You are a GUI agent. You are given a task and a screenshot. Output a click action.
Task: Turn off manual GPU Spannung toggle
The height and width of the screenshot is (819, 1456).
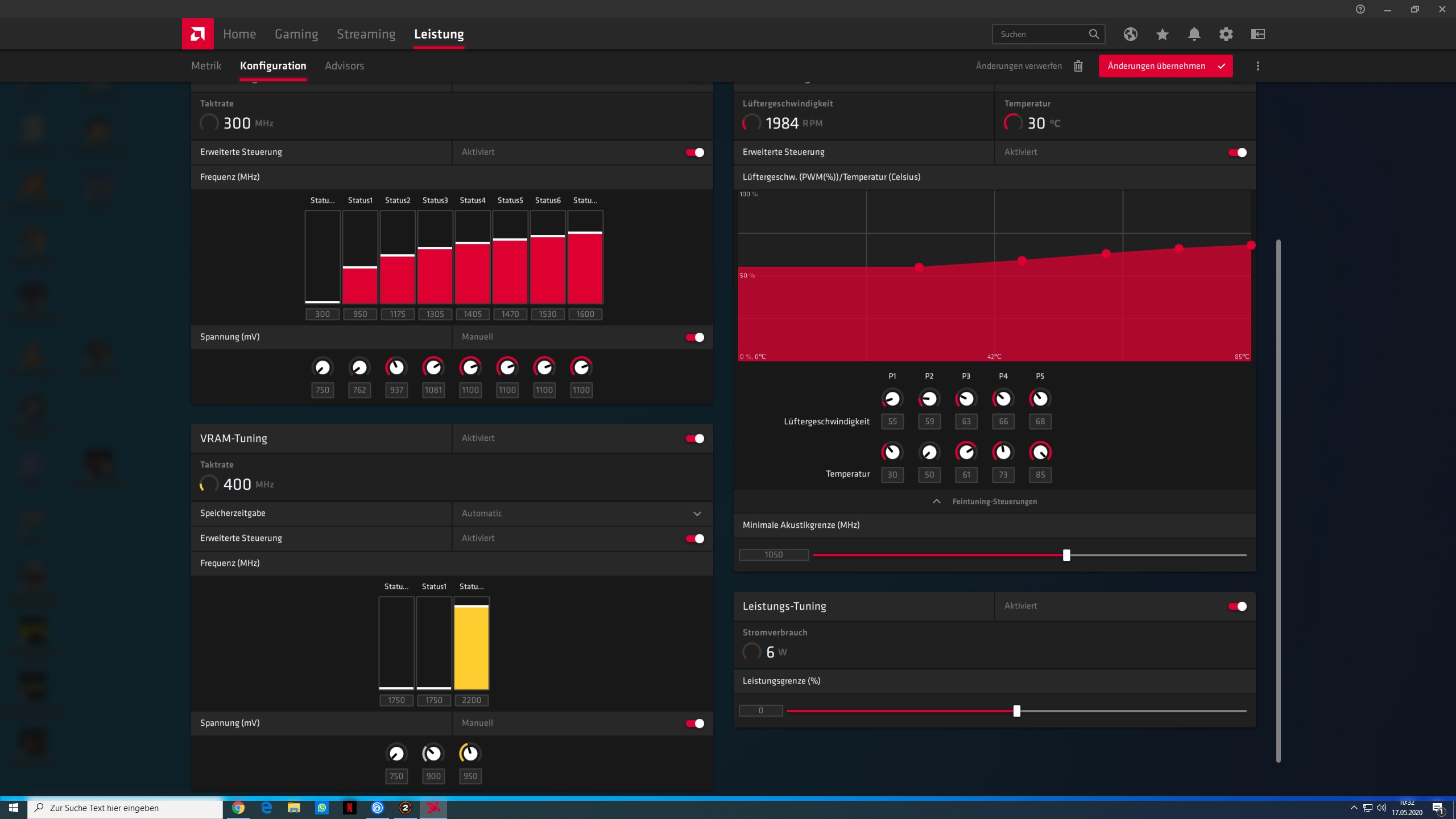[x=694, y=337]
